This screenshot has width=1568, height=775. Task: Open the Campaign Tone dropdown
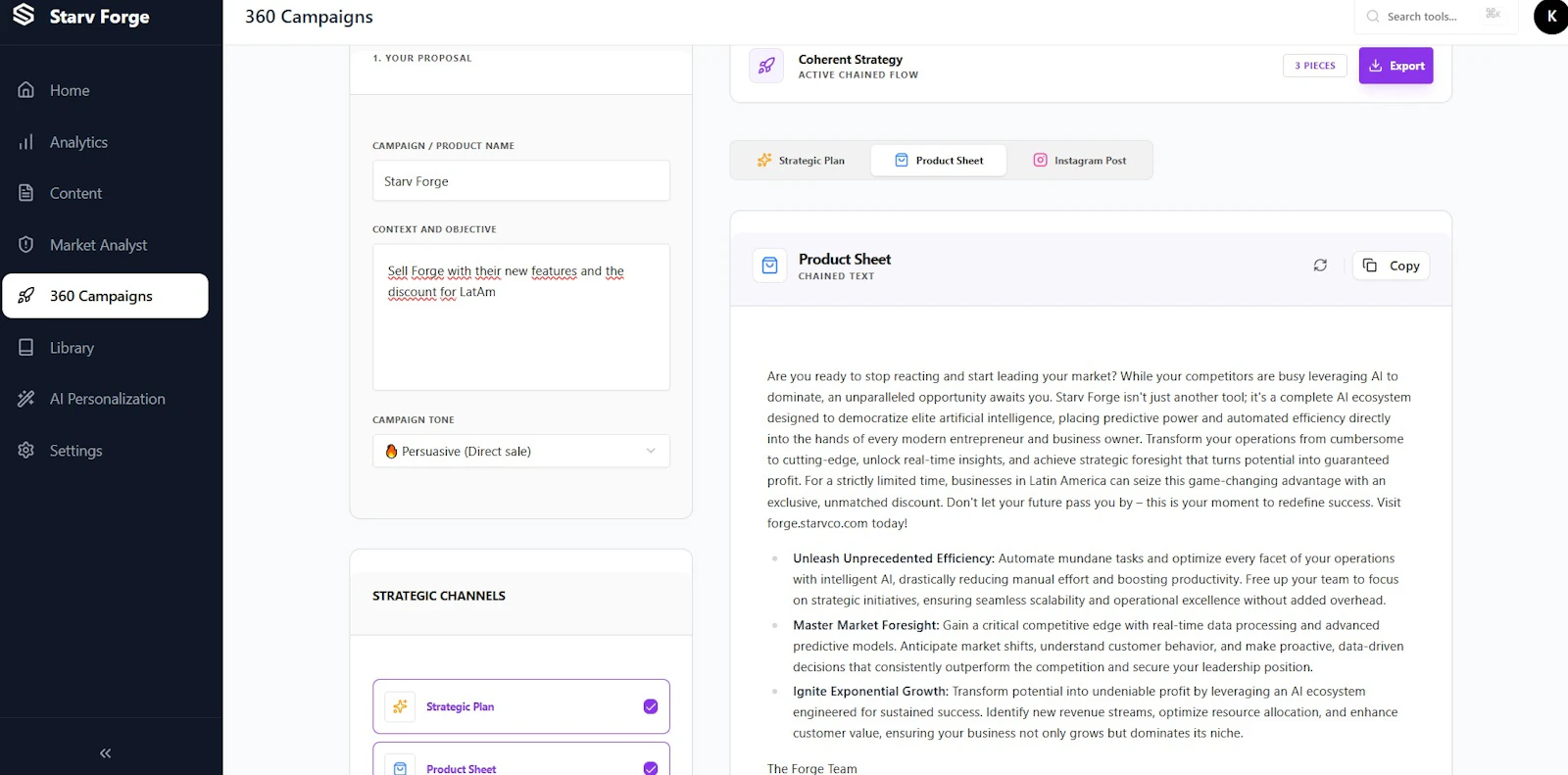[521, 452]
